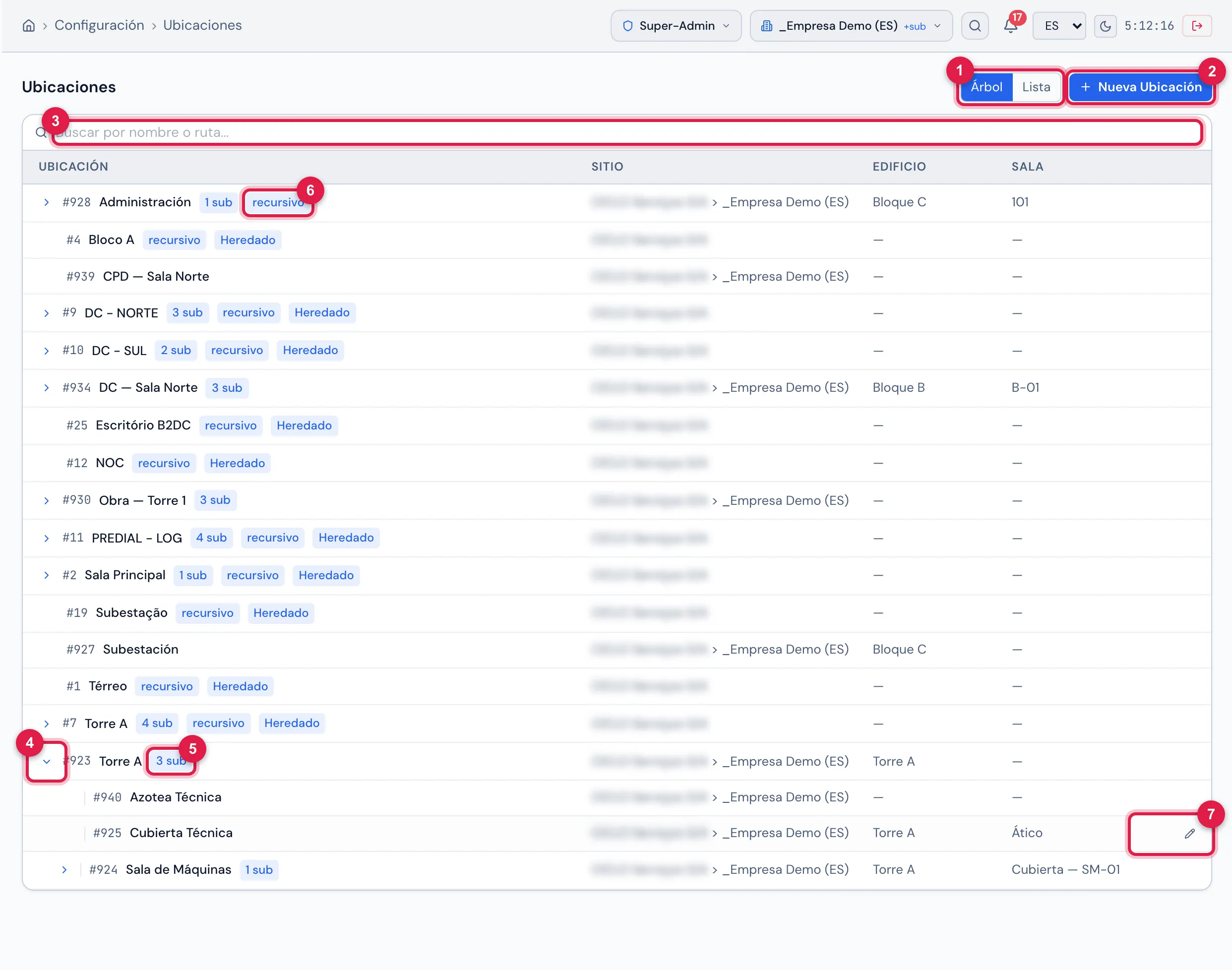Click the SITIO column header
This screenshot has height=970, width=1232.
pos(607,167)
